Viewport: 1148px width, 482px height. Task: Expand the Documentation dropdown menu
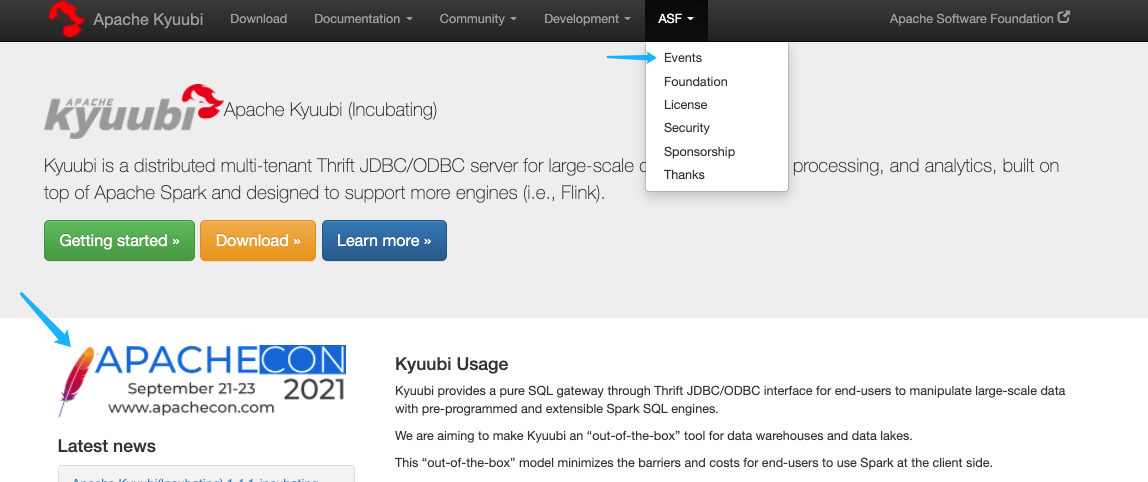[x=363, y=19]
